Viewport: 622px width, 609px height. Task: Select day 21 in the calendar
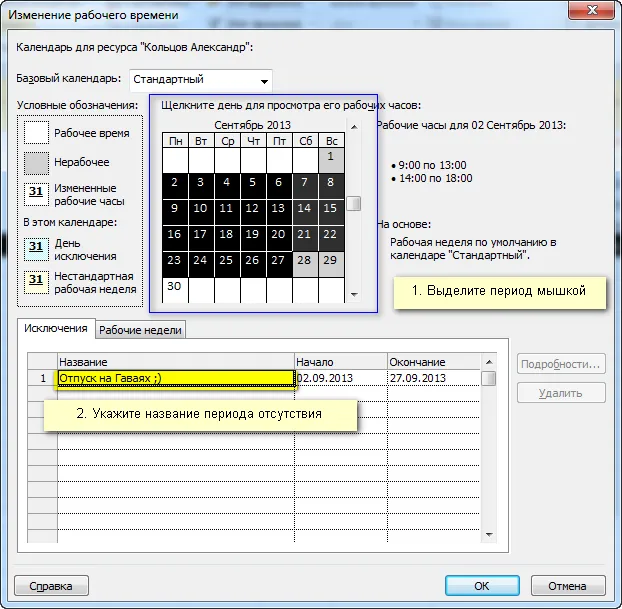[x=305, y=238]
